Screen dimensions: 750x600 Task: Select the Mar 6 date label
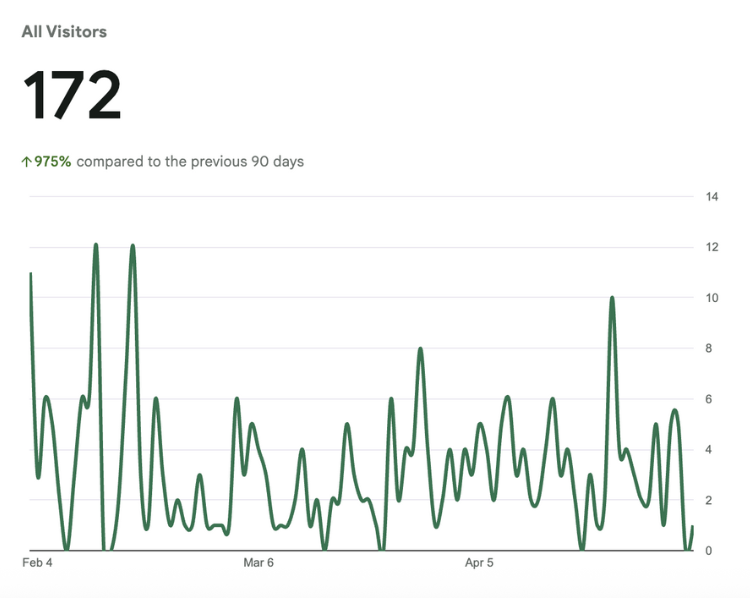click(x=258, y=563)
